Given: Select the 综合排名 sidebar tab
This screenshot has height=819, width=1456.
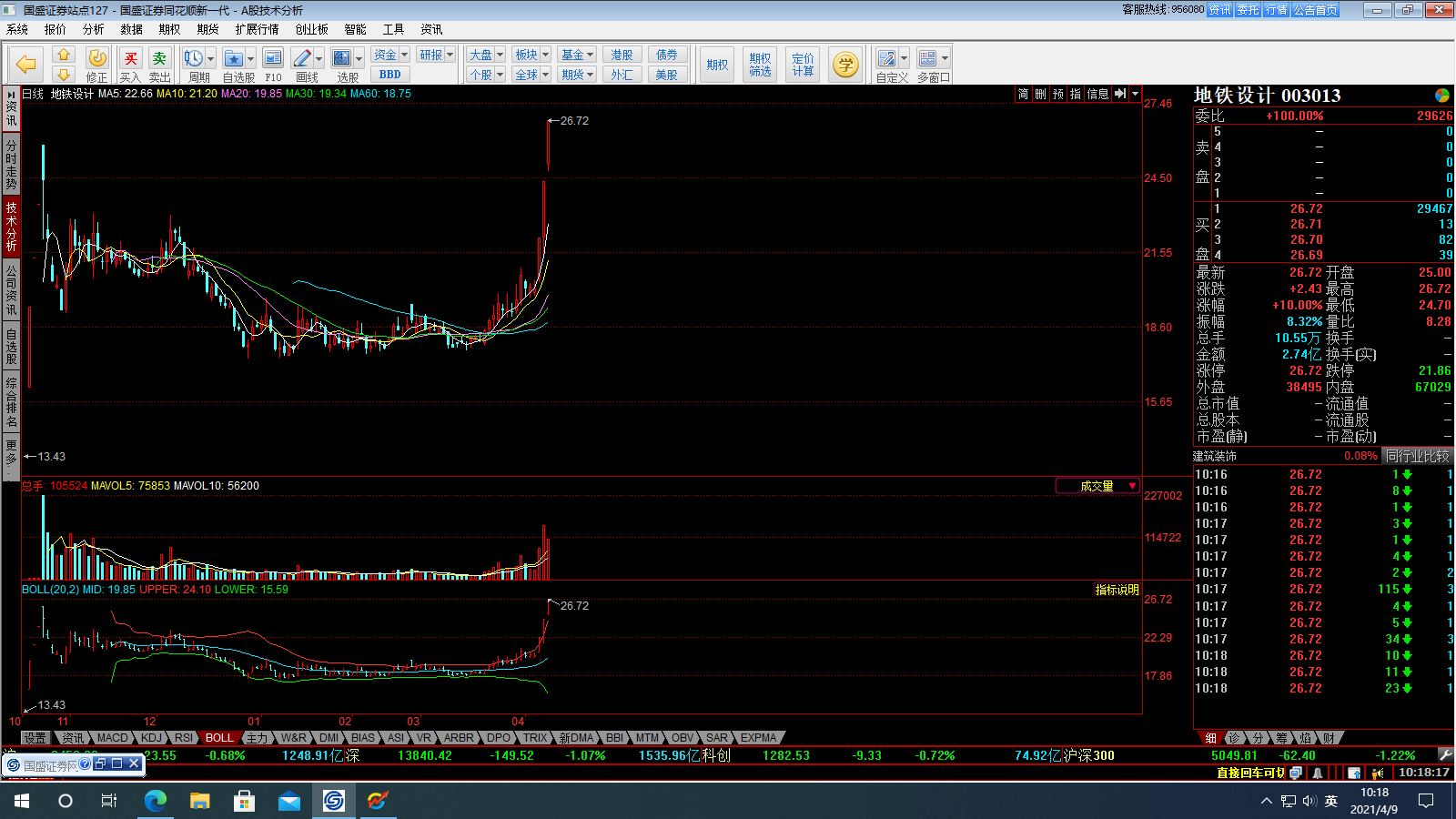Looking at the screenshot, I should tap(11, 401).
